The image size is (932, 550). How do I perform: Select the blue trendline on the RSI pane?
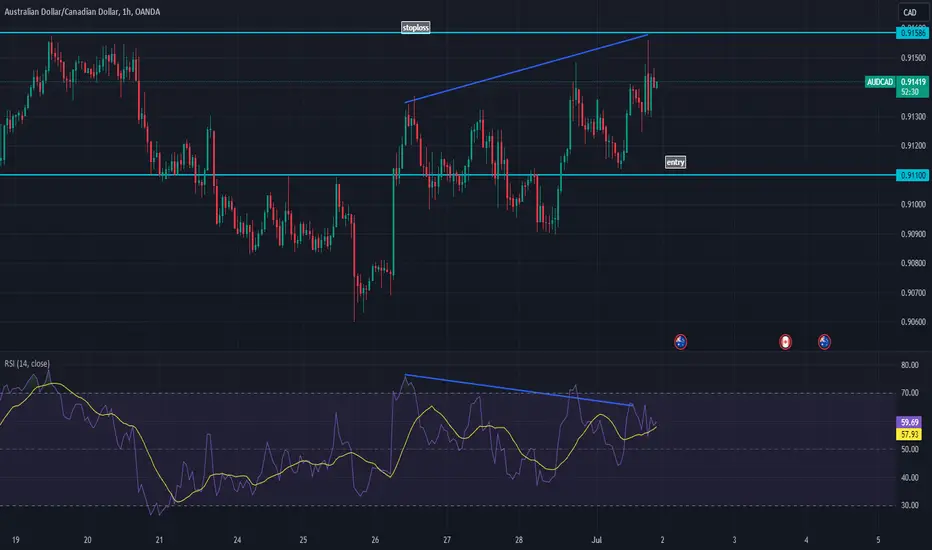point(518,390)
